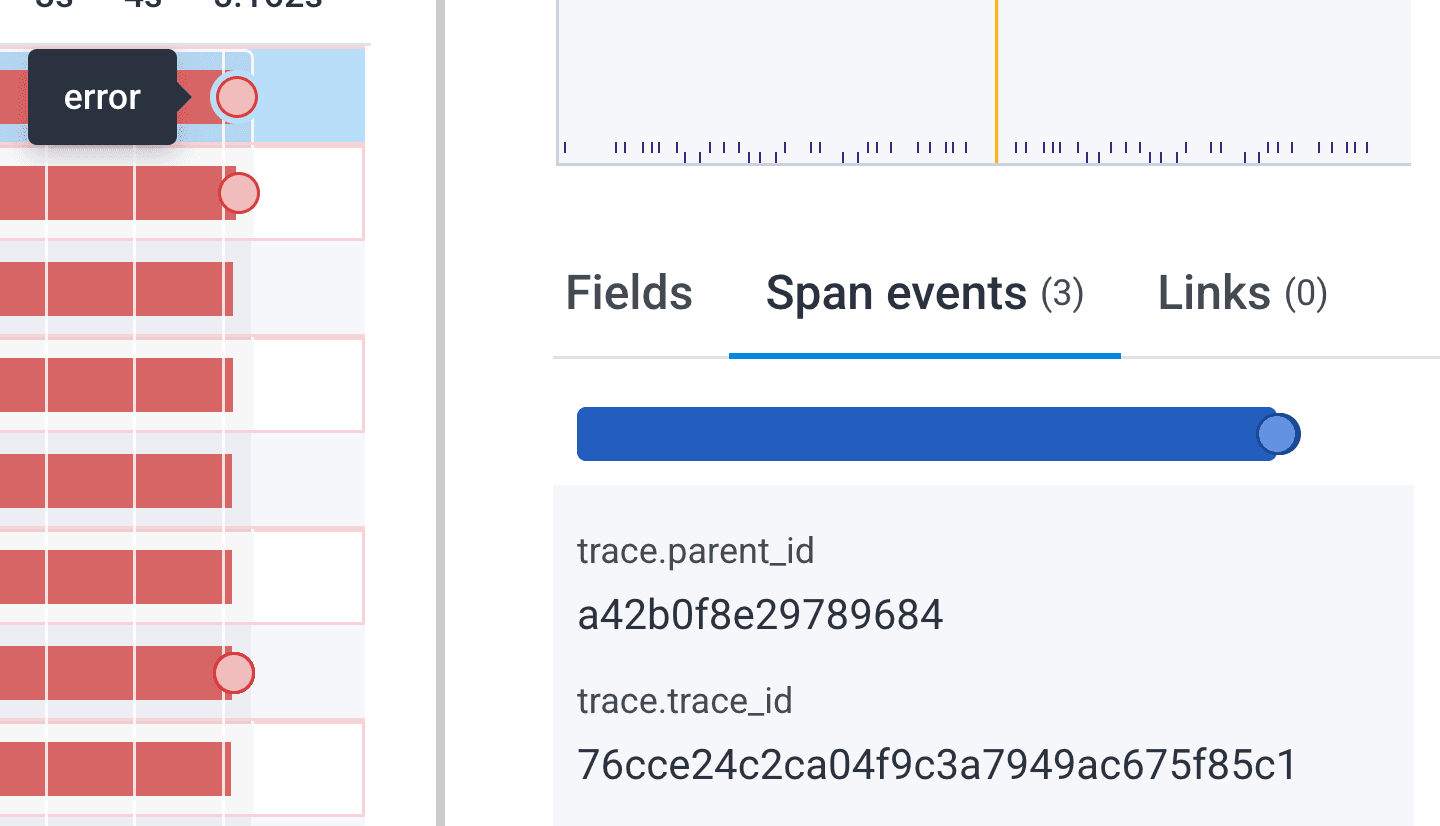
Task: Select the error indicator on the second span row
Action: coord(238,193)
